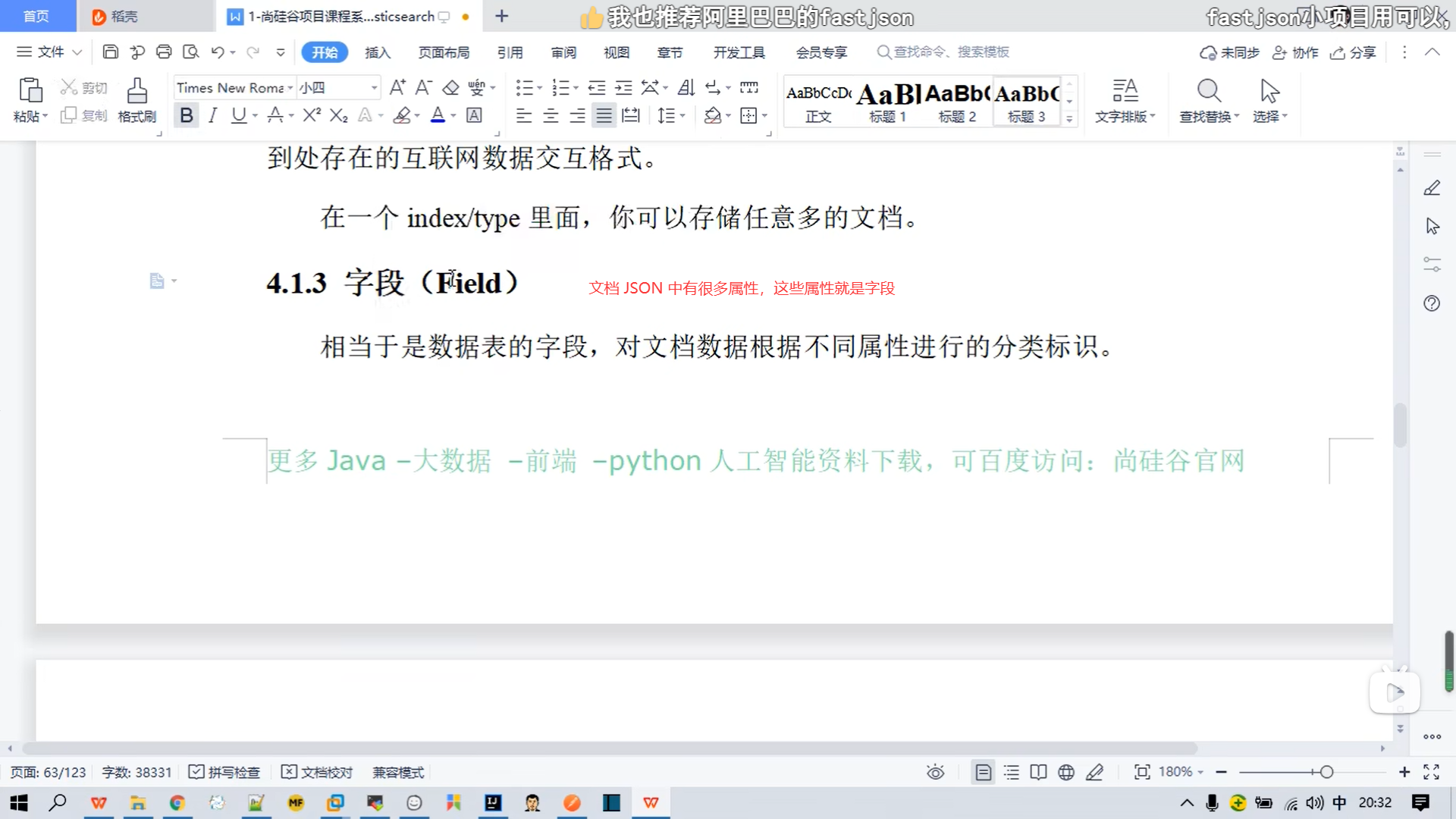Viewport: 1456px width, 819px height.
Task: Click the eye protection mode icon
Action: pos(935,772)
